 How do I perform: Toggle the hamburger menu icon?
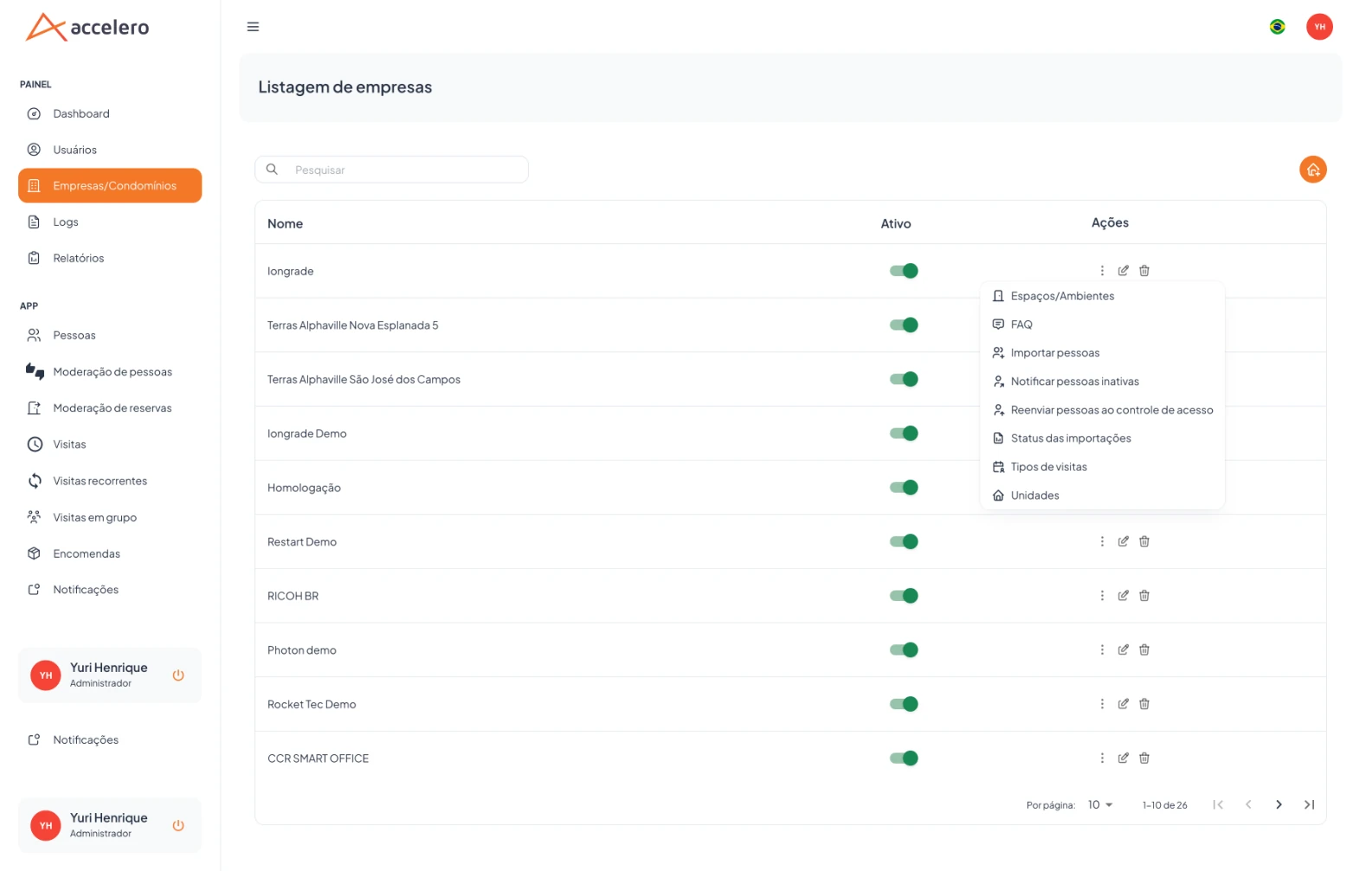point(253,27)
